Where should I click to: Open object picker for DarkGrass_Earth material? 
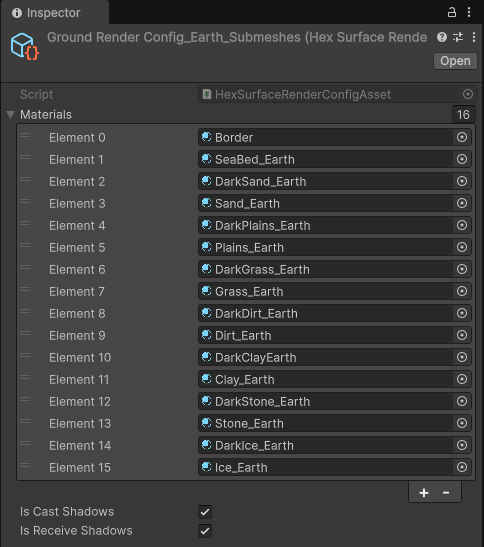point(462,269)
